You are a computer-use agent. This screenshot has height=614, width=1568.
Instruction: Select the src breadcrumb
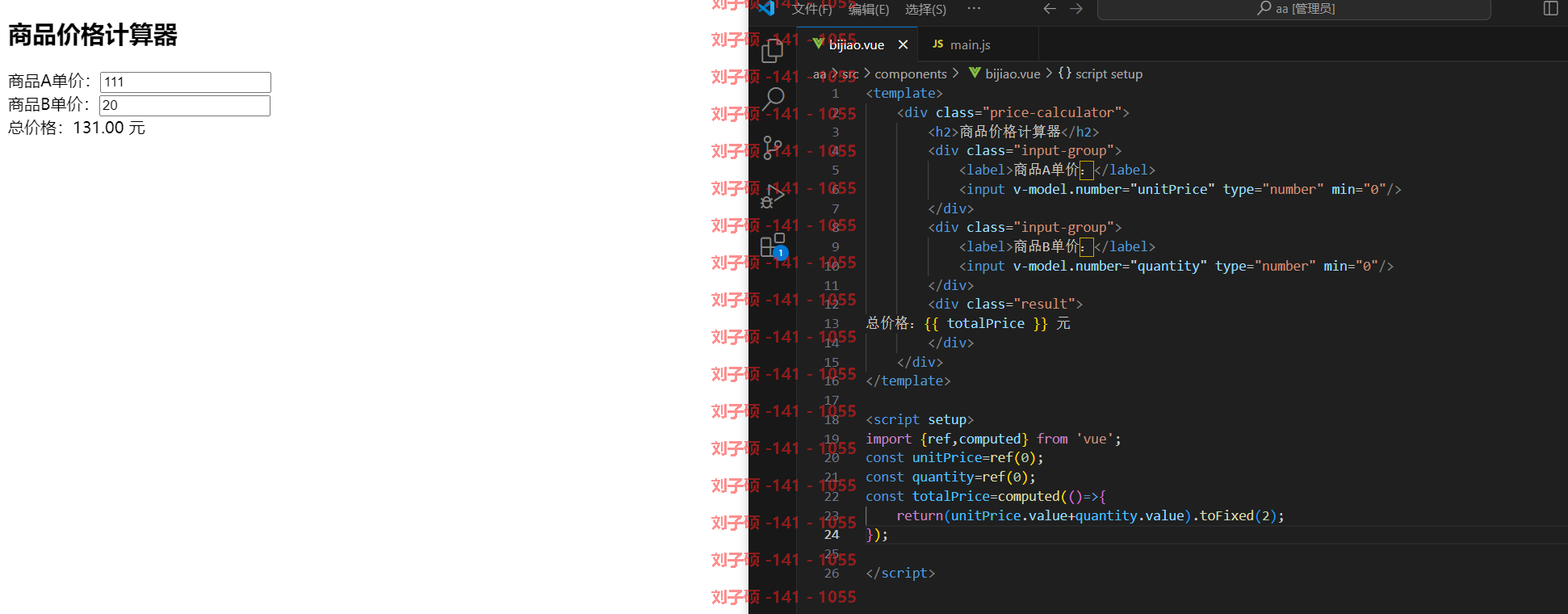[850, 74]
